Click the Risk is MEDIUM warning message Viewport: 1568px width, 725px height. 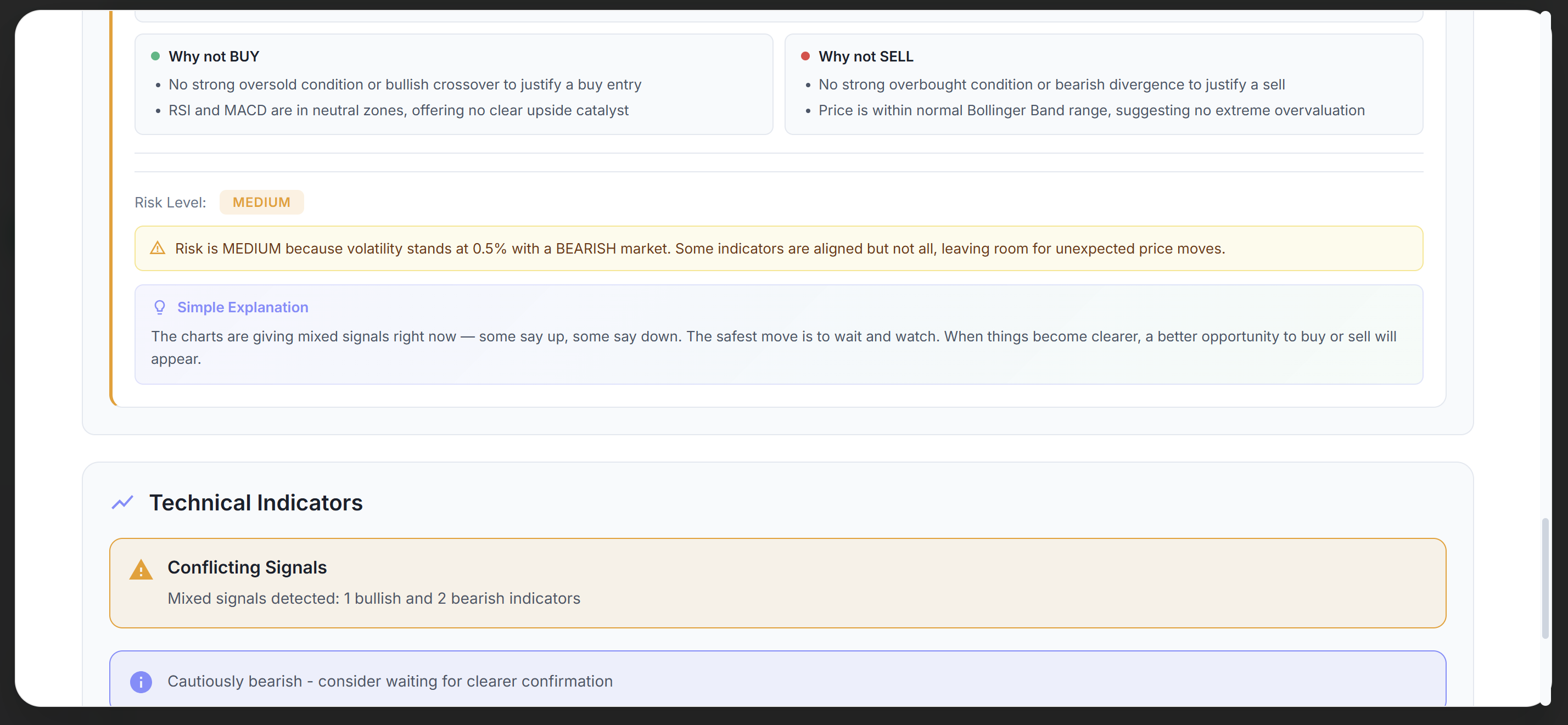coord(699,249)
